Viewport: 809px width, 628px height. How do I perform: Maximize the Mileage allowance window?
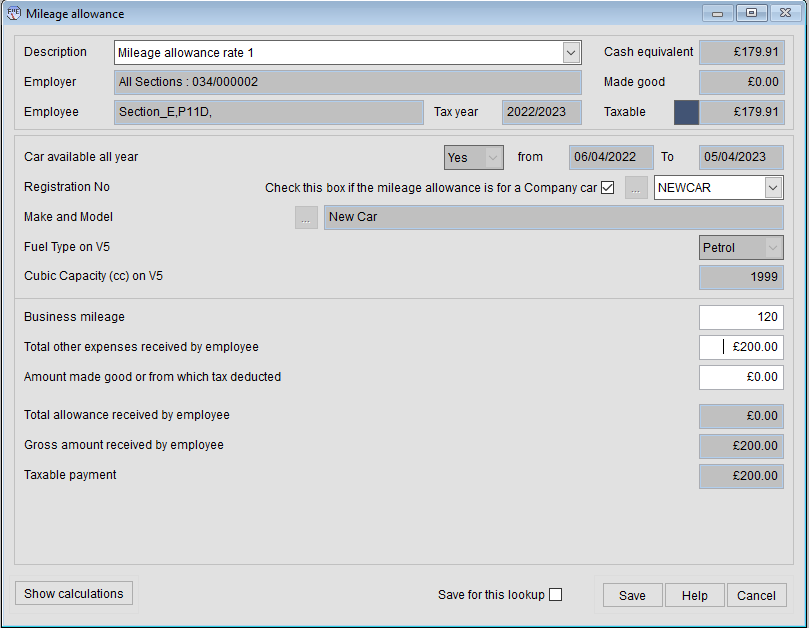coord(752,13)
